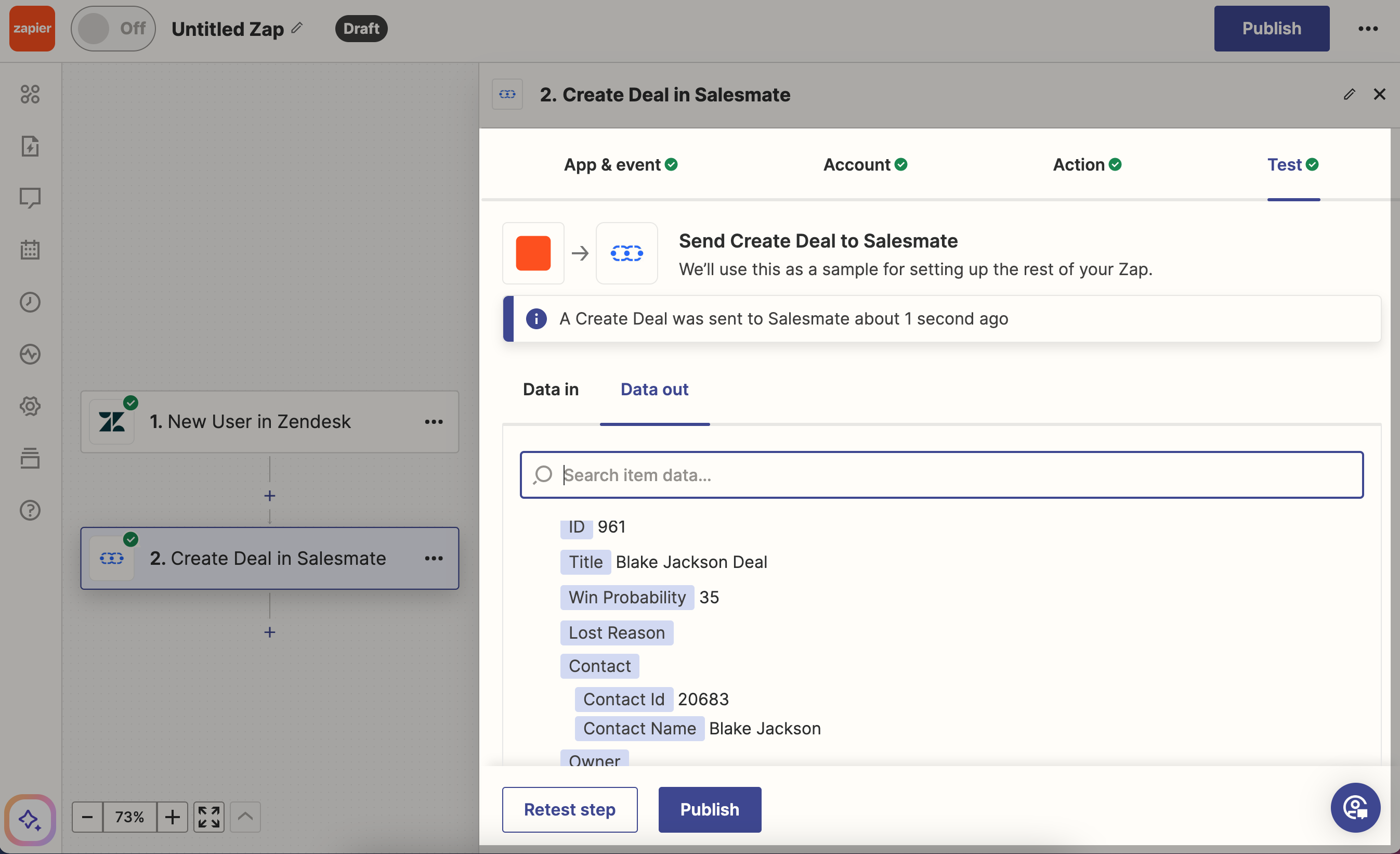The image size is (1400, 854).
Task: Select the Data out tab
Action: [x=654, y=390]
